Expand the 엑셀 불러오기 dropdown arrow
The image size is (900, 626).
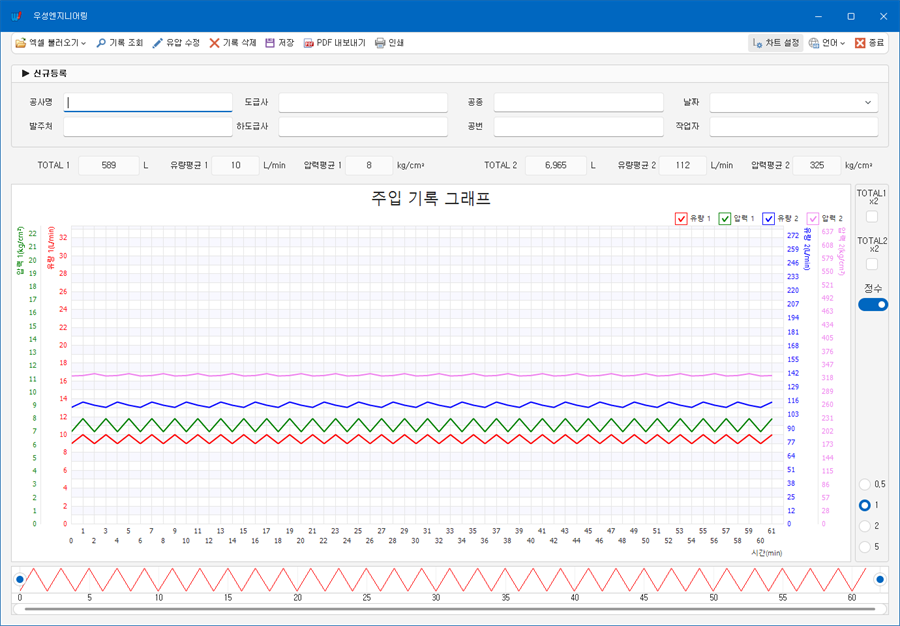click(x=84, y=43)
